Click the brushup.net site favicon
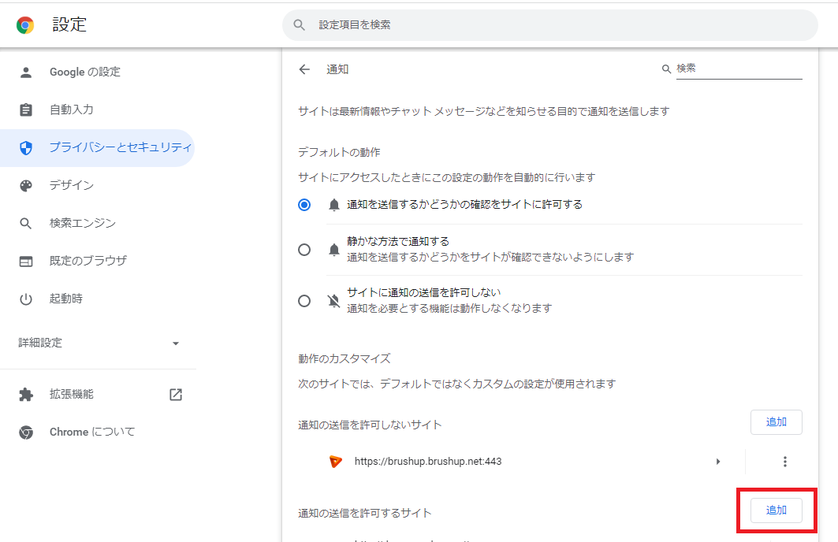 (336, 461)
